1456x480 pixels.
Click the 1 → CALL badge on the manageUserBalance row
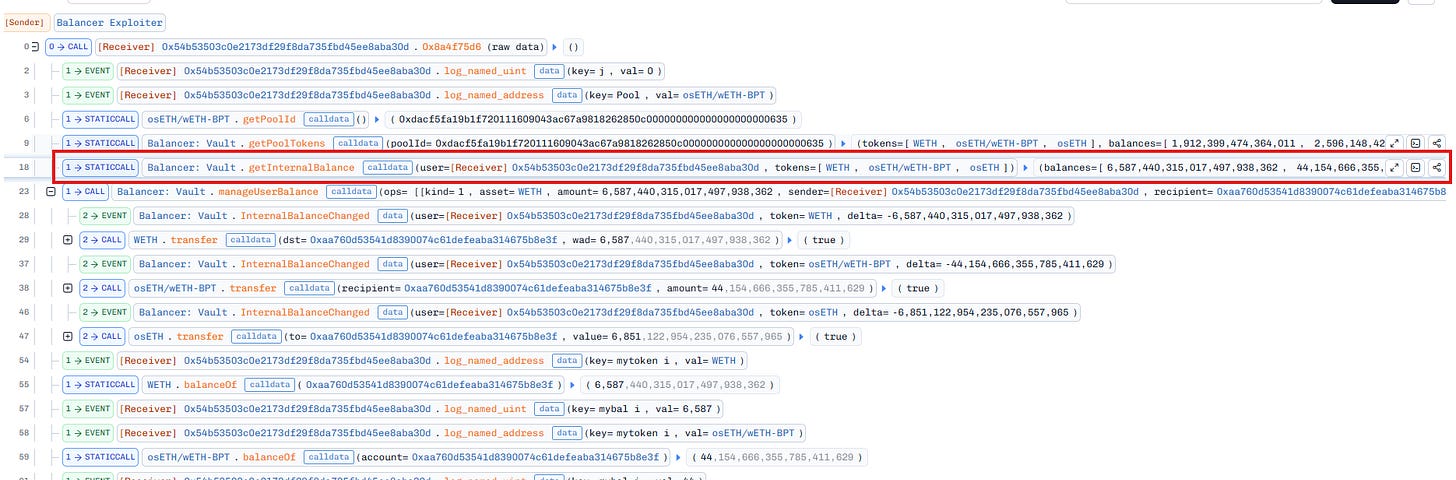[86, 191]
